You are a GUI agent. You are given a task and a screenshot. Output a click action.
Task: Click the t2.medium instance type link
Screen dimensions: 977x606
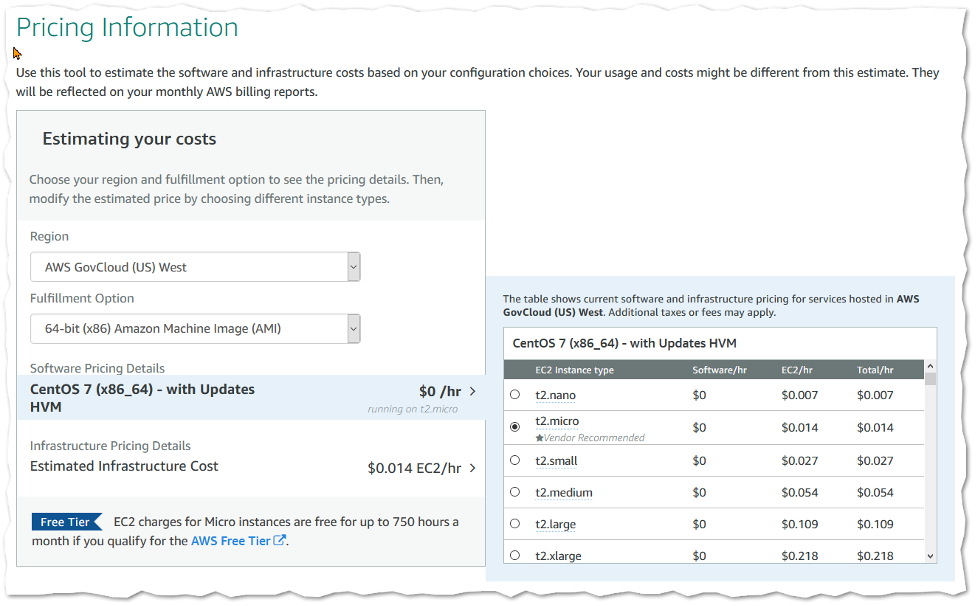[563, 491]
